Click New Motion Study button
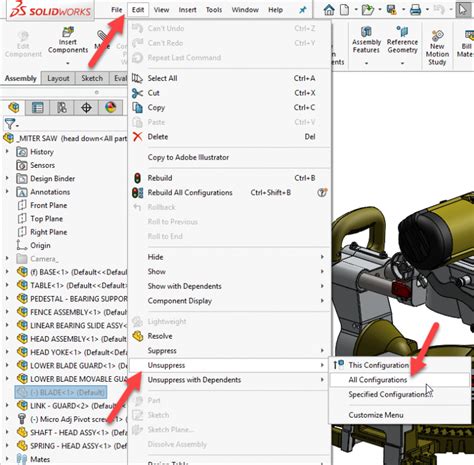The image size is (474, 465). [437, 48]
